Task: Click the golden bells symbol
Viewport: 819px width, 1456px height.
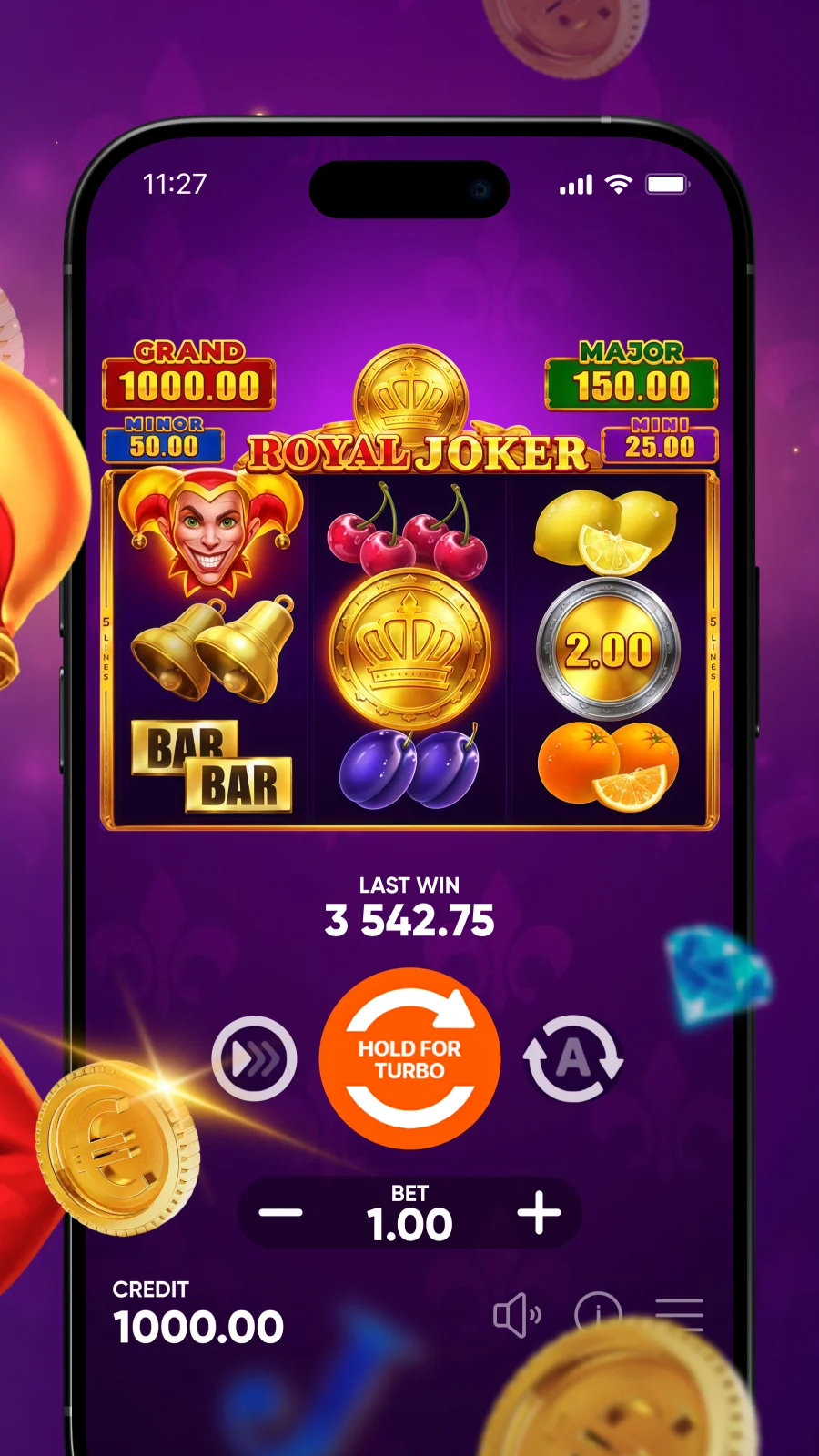Action: 215,649
